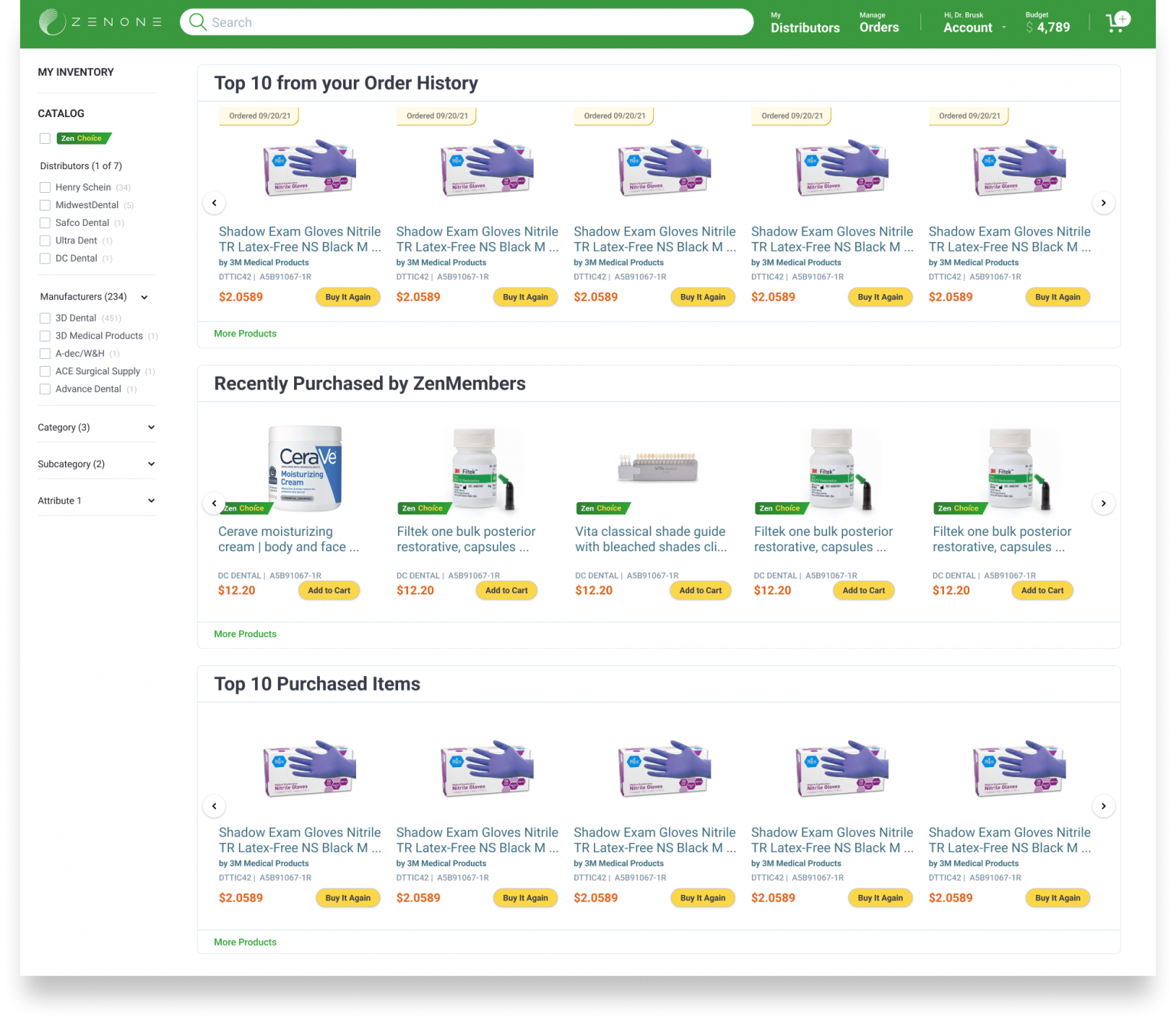The width and height of the screenshot is (1176, 1022).
Task: Go to Manage Orders
Action: pos(879,23)
